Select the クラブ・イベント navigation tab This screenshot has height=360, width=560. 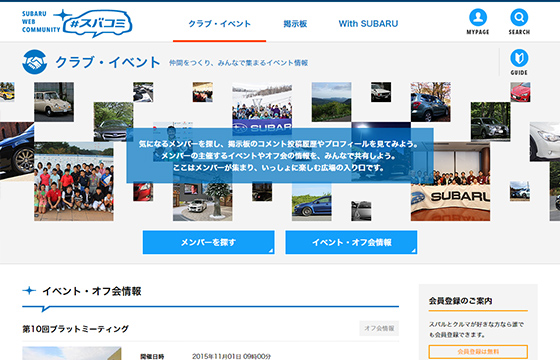219,24
